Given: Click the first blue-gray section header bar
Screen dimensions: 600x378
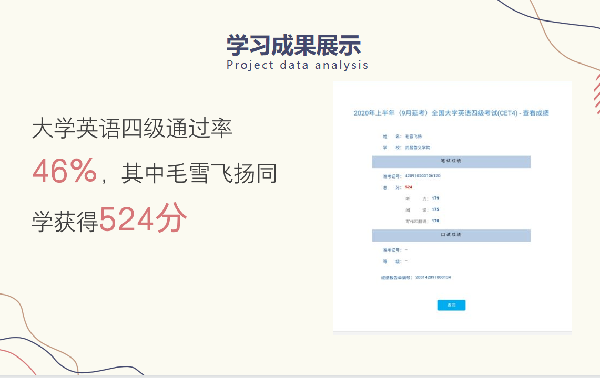Looking at the screenshot, I should [x=451, y=161].
